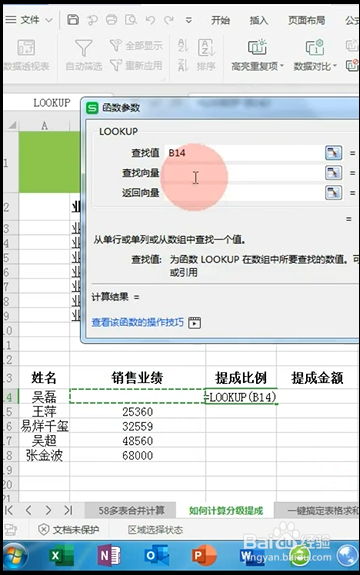
Task: Select the cell with name 易烊千玺
Action: click(x=44, y=426)
